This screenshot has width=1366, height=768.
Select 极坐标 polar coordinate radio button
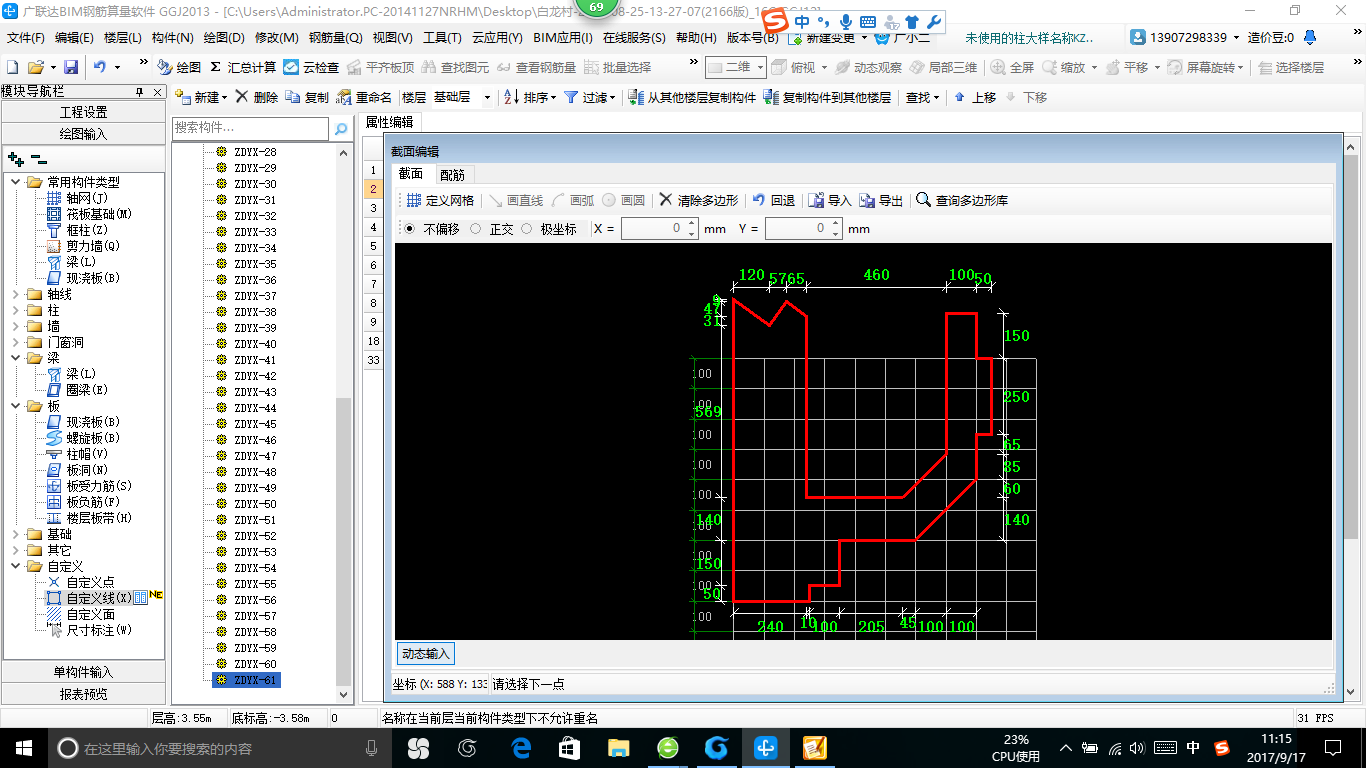(x=527, y=229)
